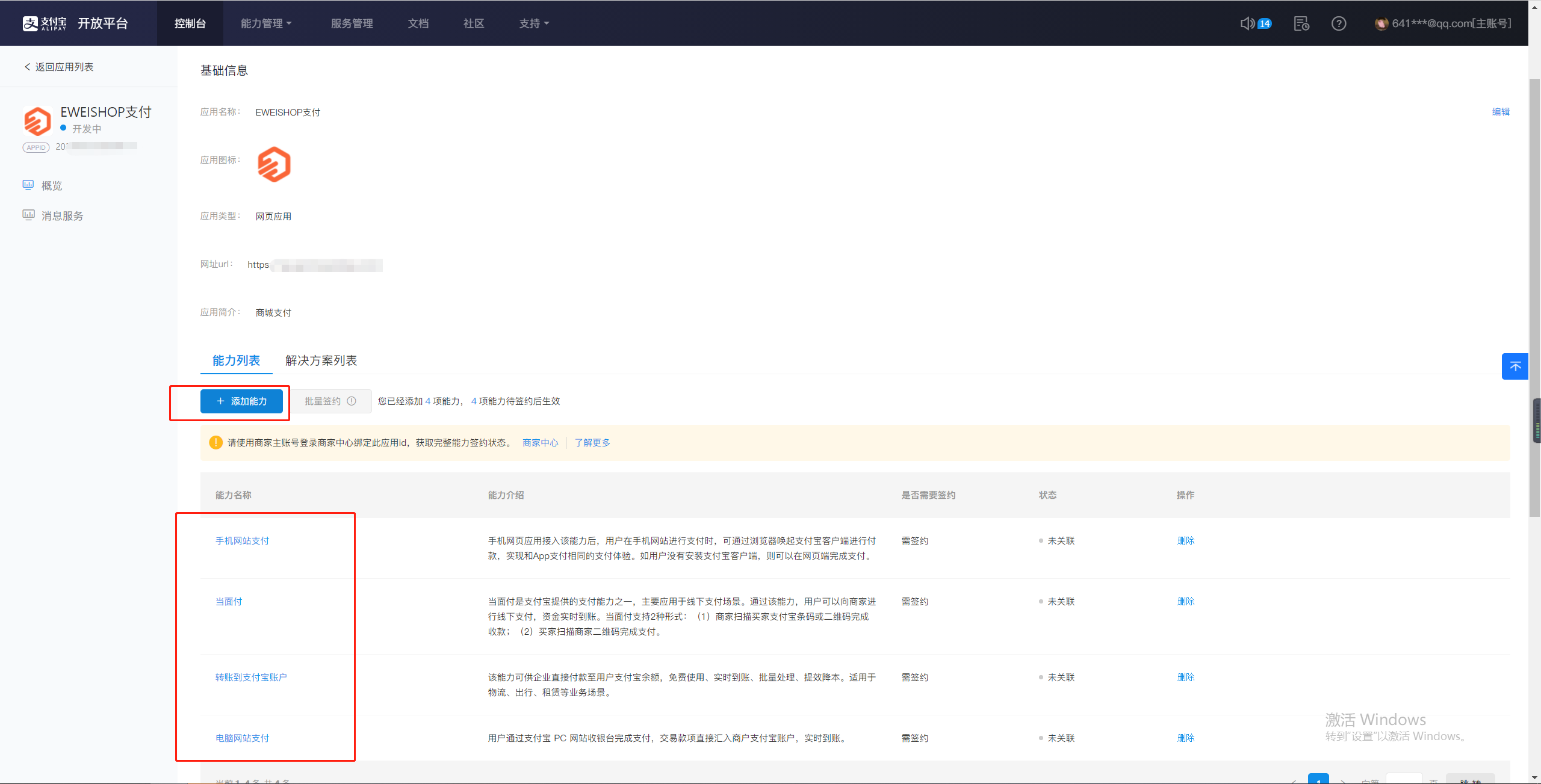Switch to the 能力列表 tab
The width and height of the screenshot is (1541, 784).
[236, 360]
